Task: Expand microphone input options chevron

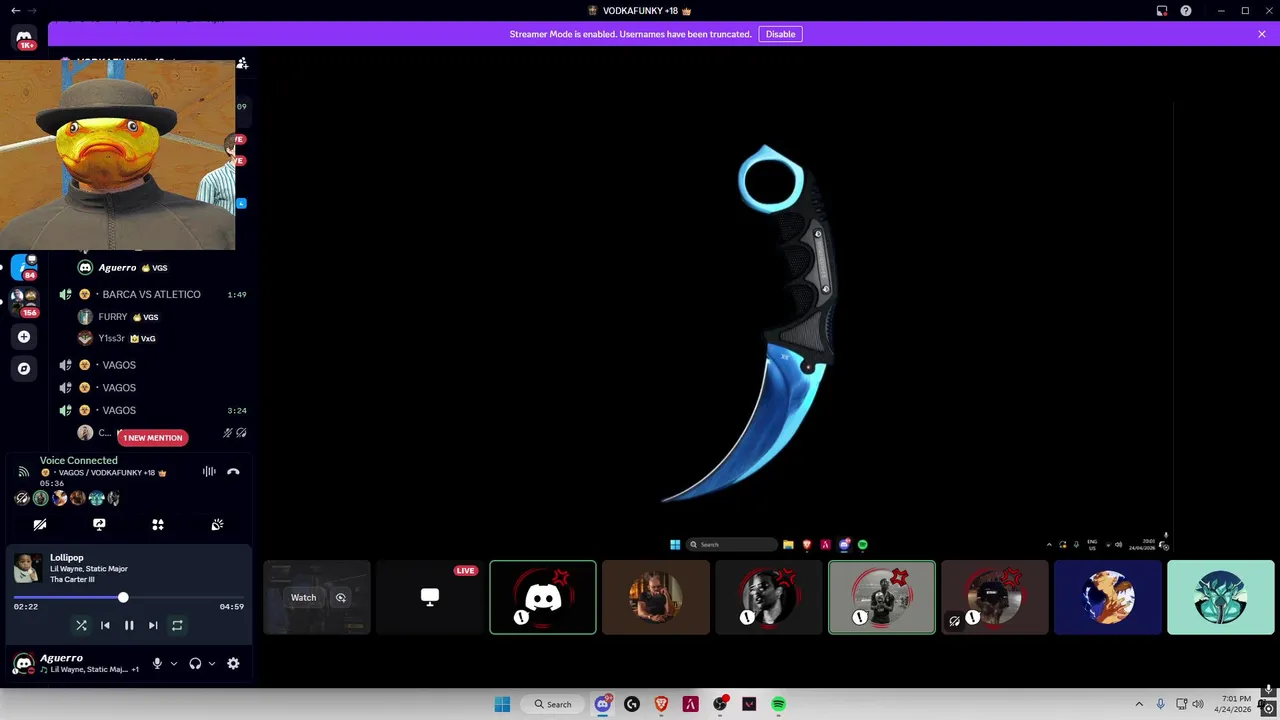Action: pos(174,663)
